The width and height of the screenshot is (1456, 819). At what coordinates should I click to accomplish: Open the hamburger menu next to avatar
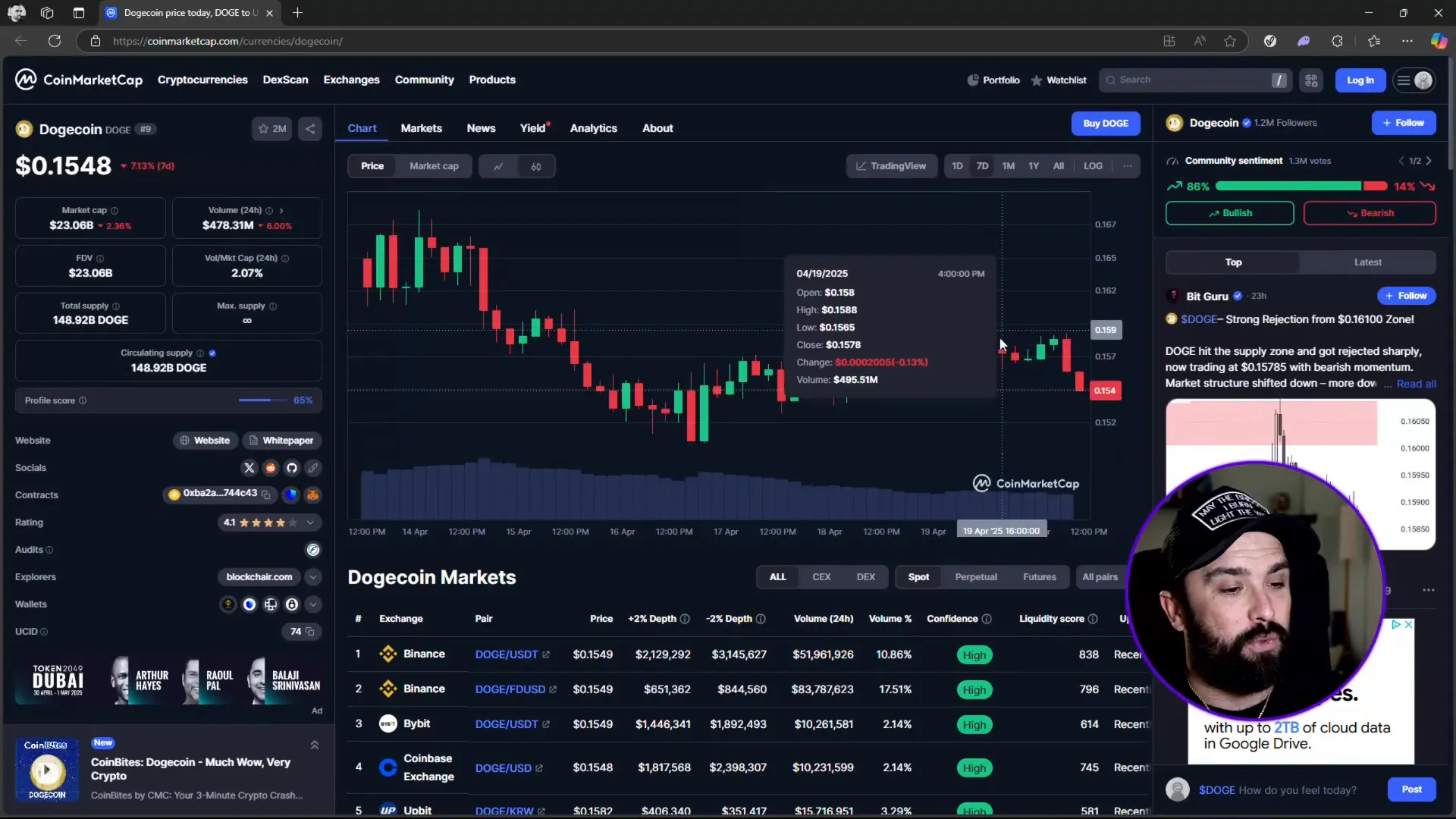point(1404,80)
